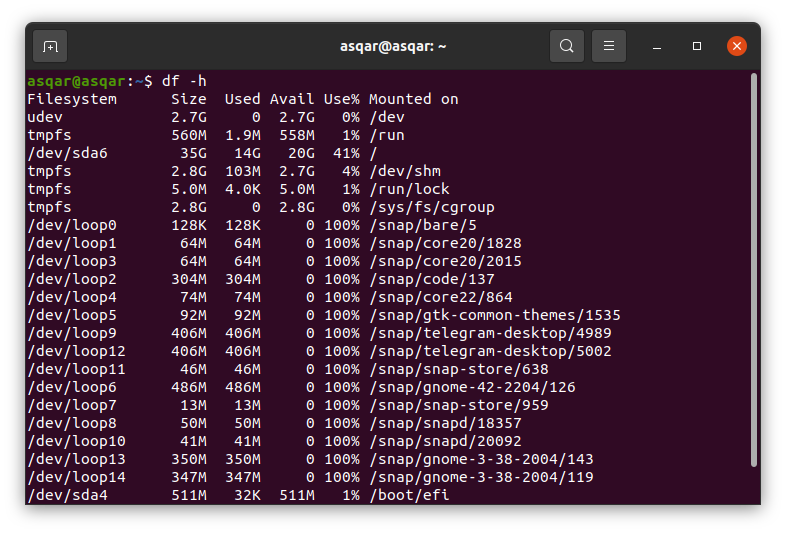The width and height of the screenshot is (786, 533).
Task: Open the terminal search tool
Action: point(566,46)
